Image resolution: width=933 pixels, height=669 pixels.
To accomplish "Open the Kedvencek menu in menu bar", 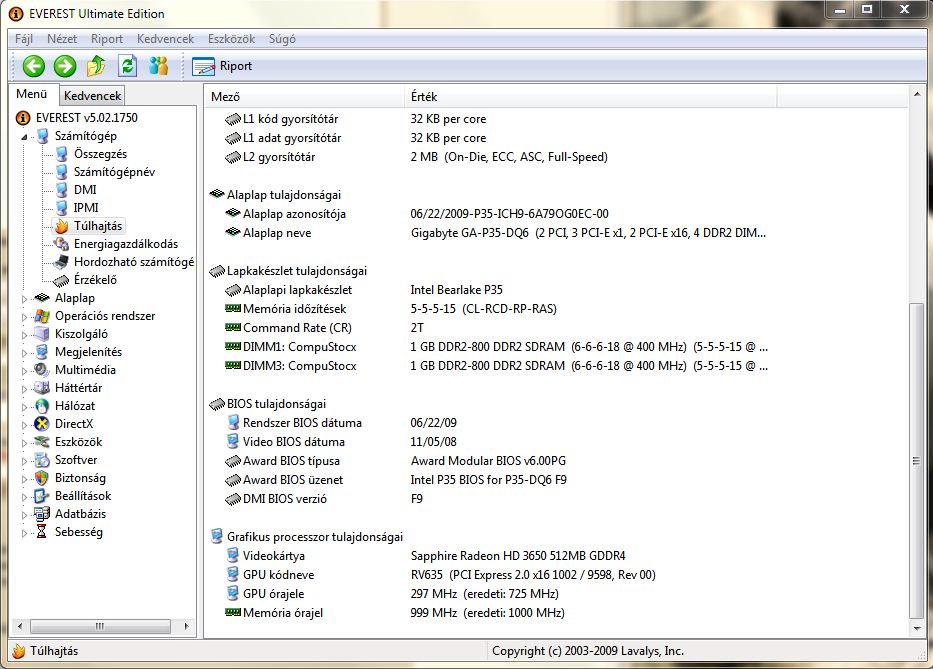I will (165, 39).
